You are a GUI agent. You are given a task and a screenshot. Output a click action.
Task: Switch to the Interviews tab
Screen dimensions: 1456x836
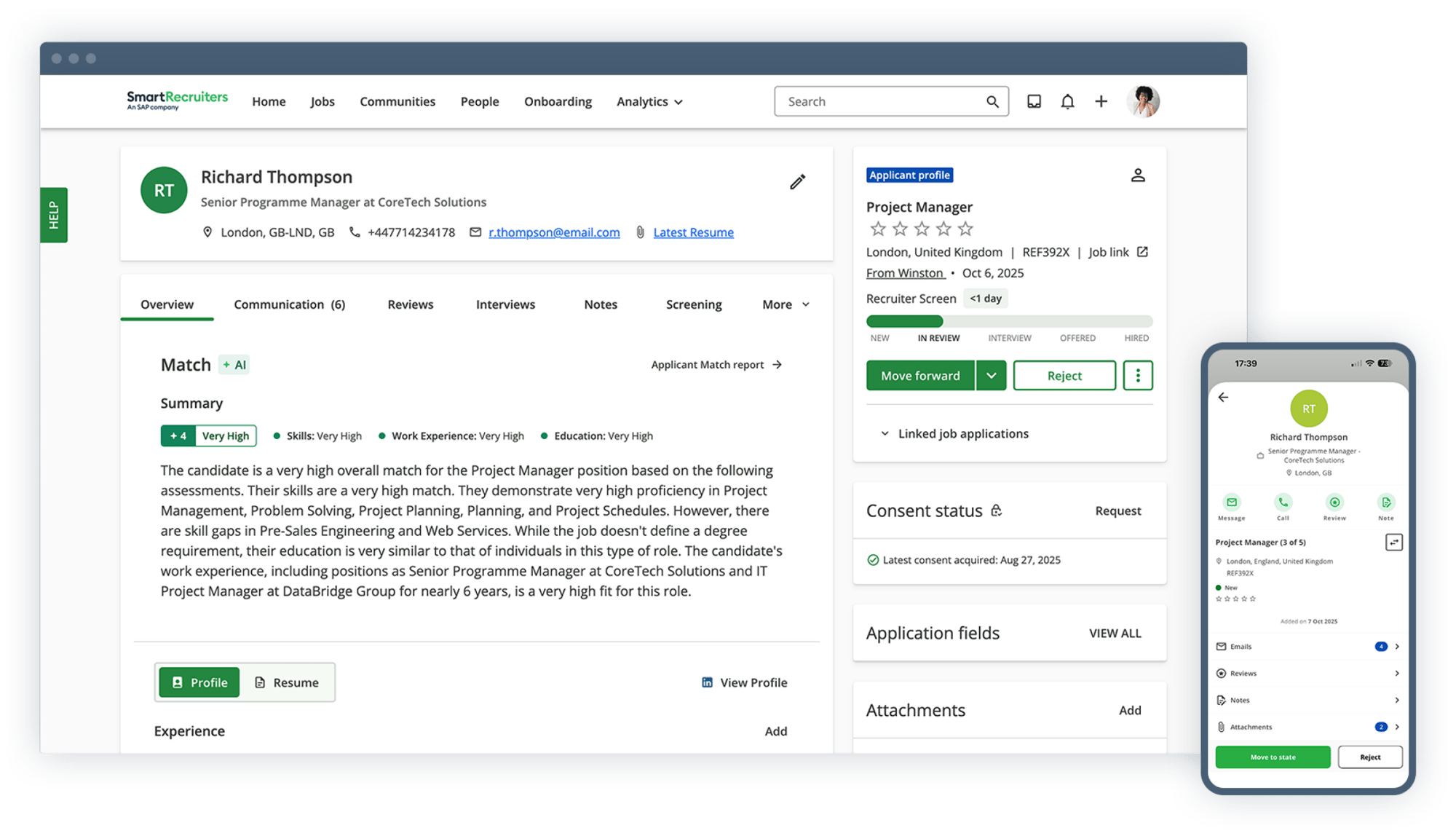point(505,304)
